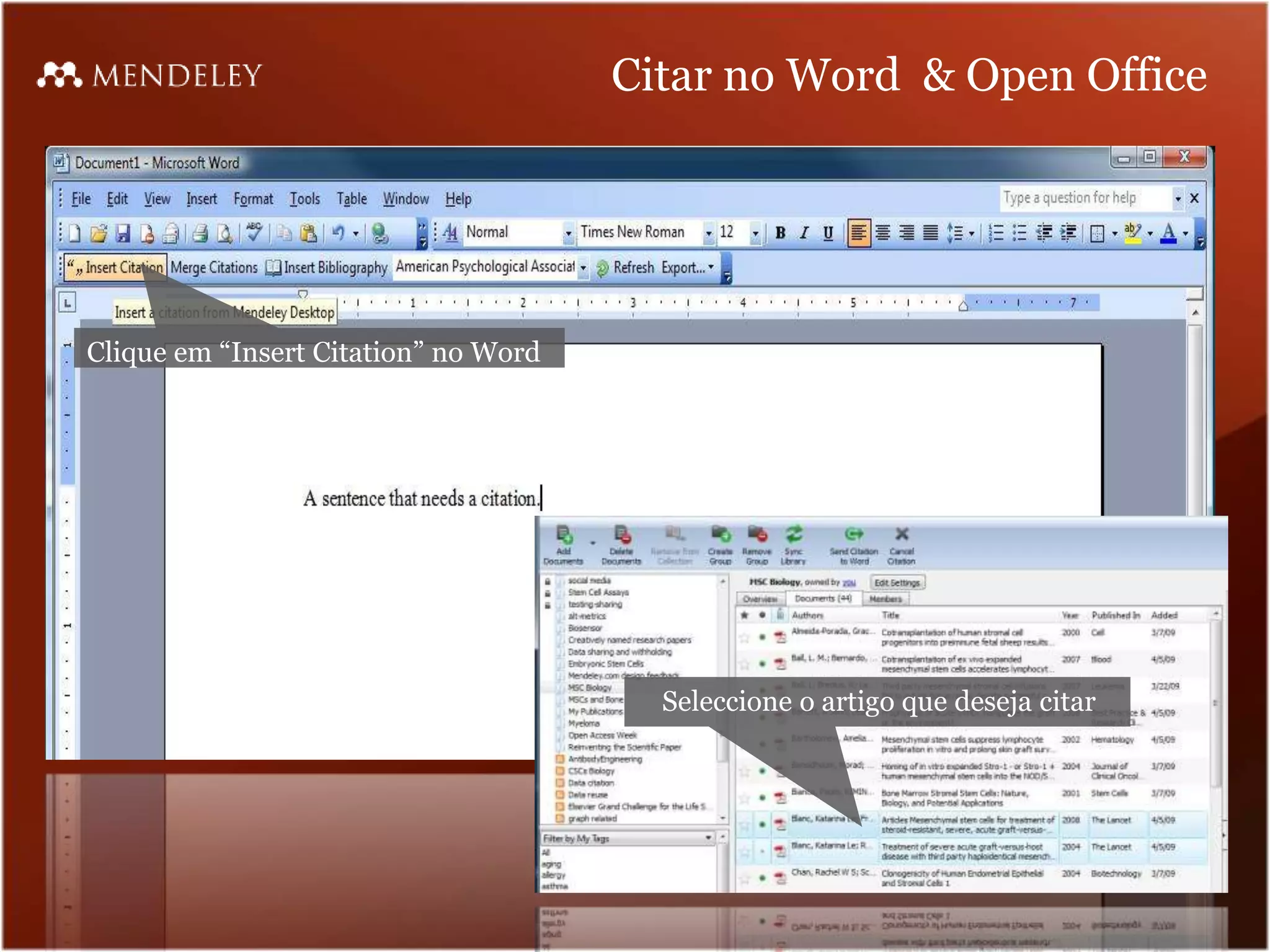
Task: Open the File menu
Action: click(81, 199)
